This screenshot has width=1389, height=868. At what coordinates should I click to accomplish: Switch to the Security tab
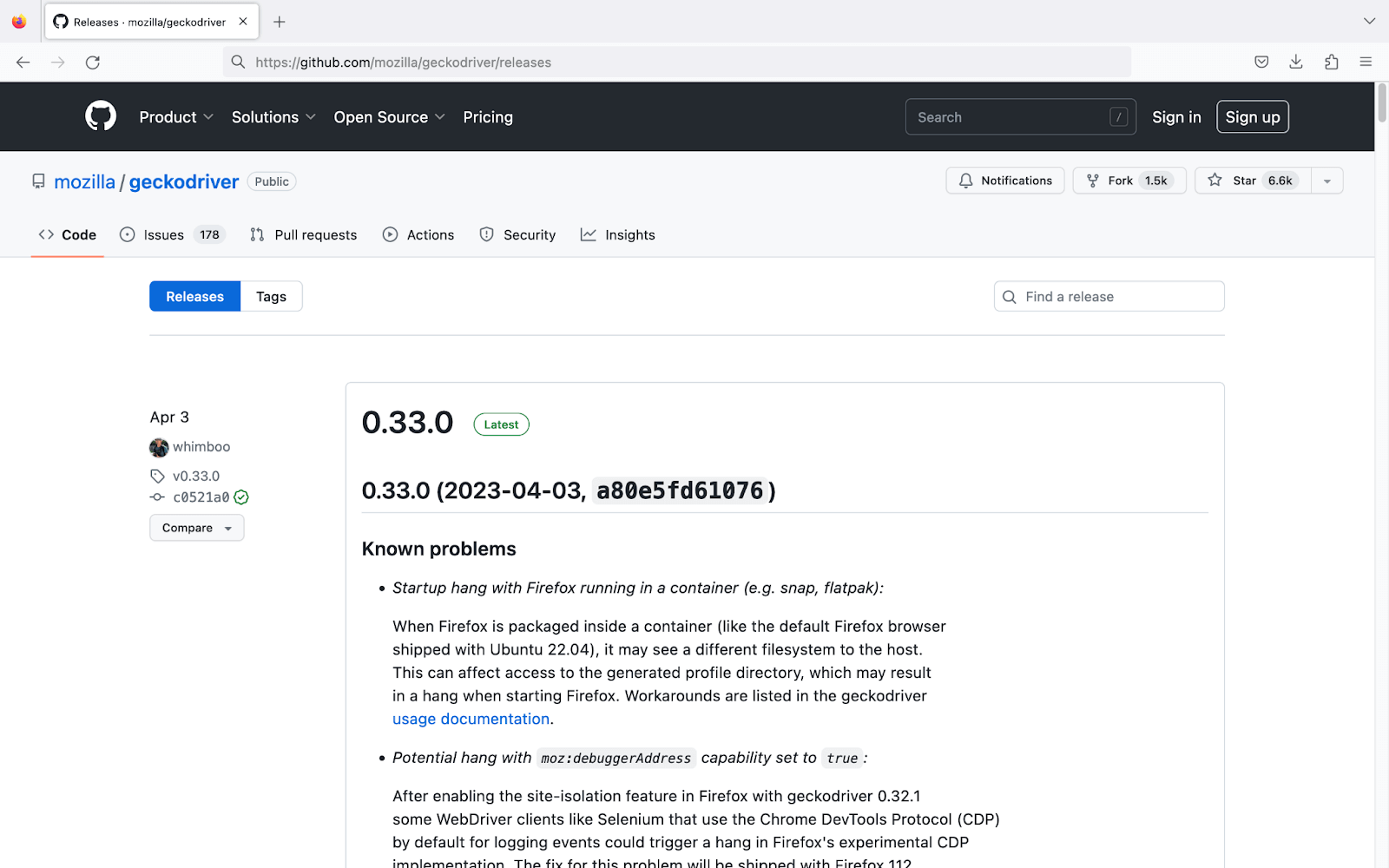[517, 234]
